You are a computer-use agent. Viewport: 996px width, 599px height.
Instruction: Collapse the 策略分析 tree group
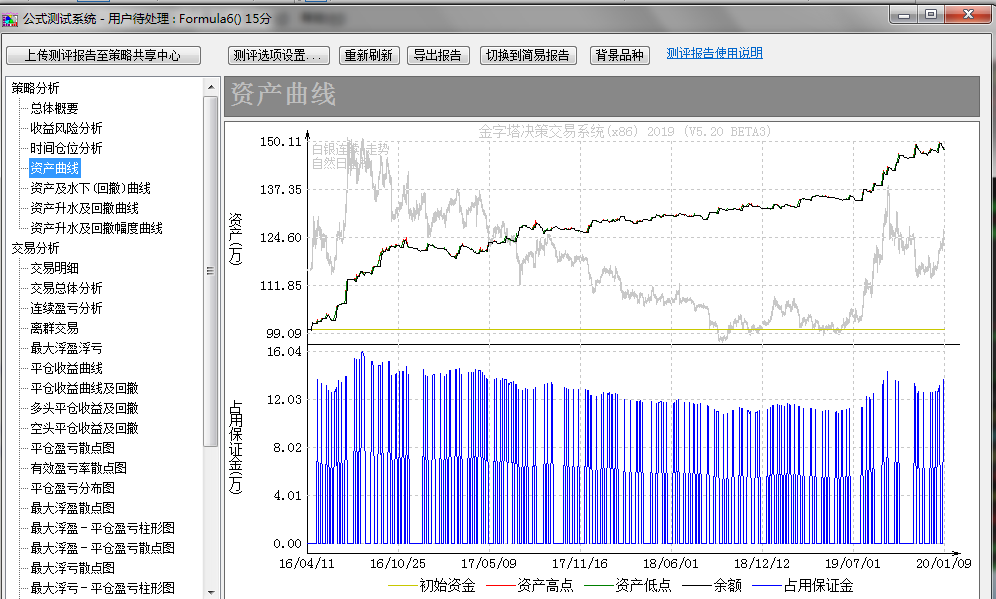35,88
